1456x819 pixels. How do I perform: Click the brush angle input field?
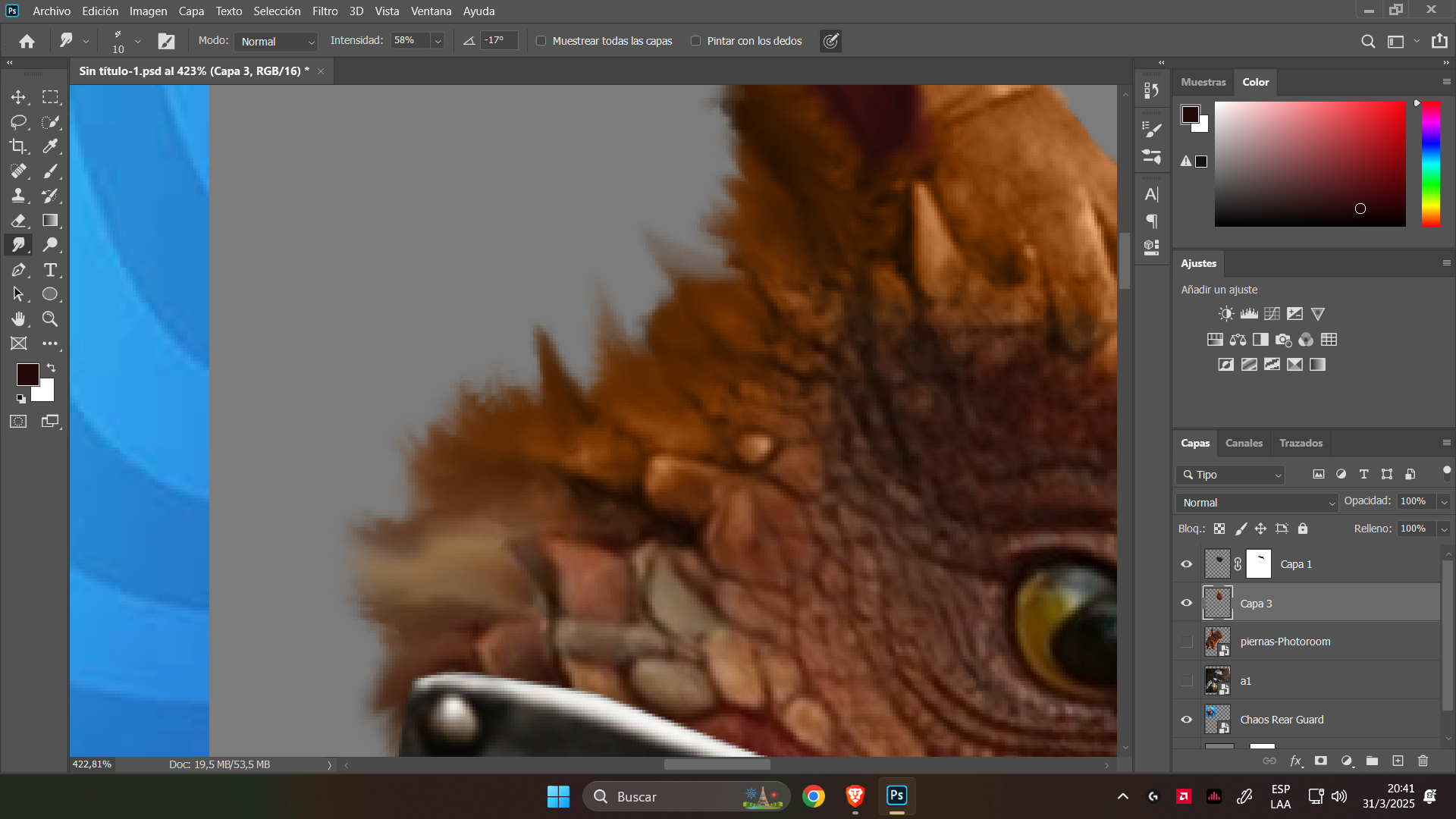[x=499, y=41]
